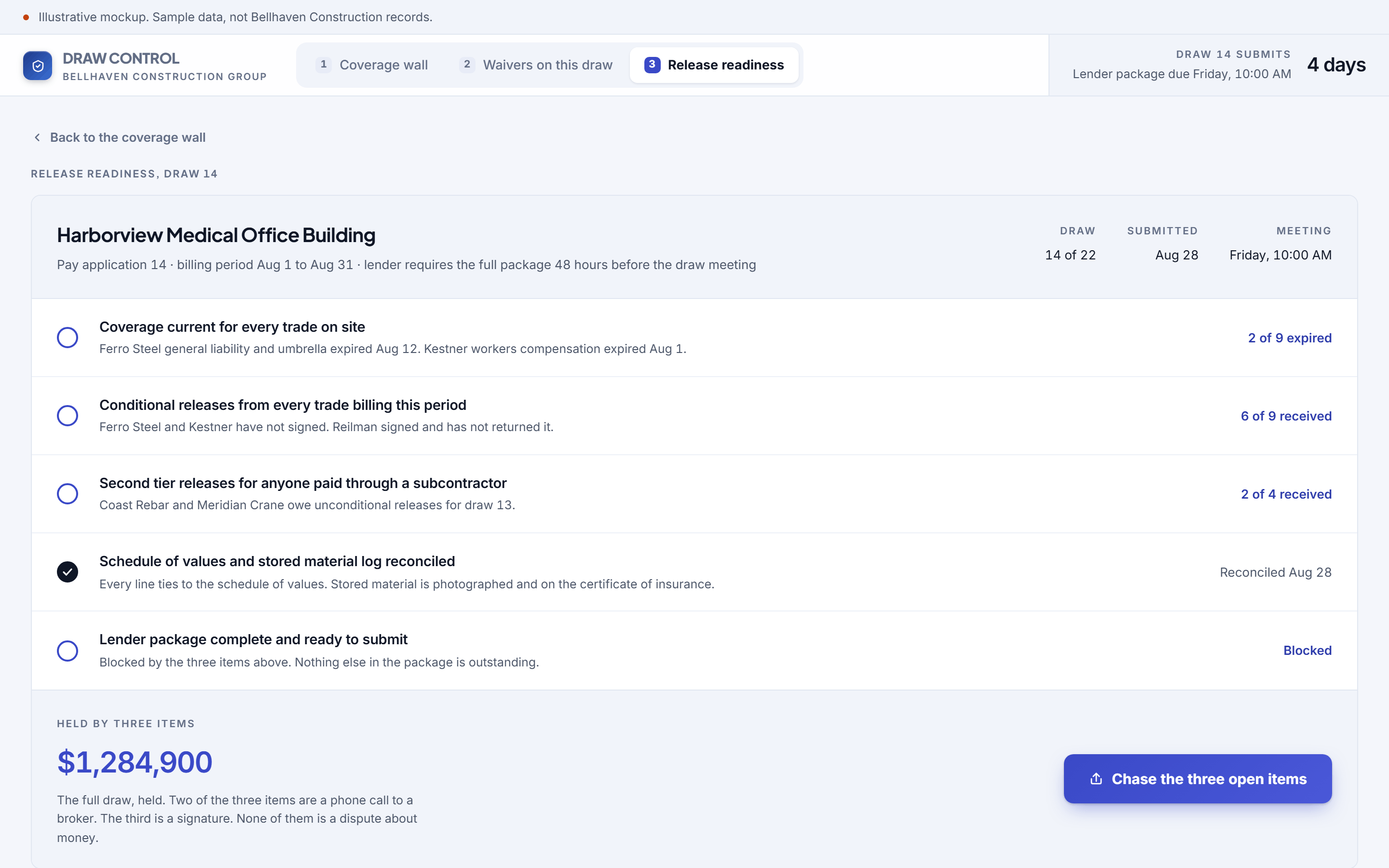Click the Friday, 10:00 AM meeting value

pos(1280,255)
